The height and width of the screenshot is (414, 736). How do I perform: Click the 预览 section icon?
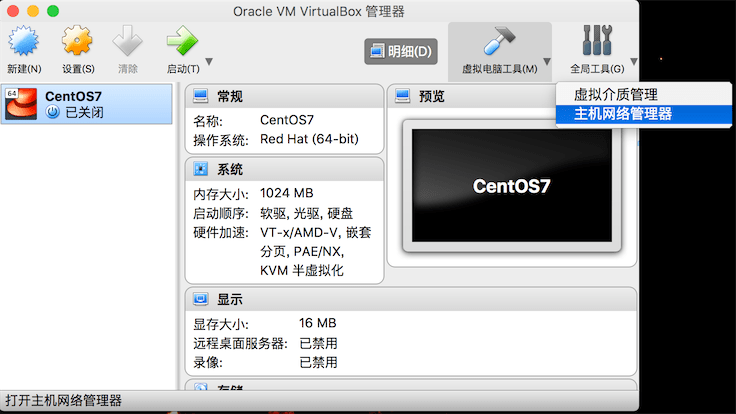402,96
